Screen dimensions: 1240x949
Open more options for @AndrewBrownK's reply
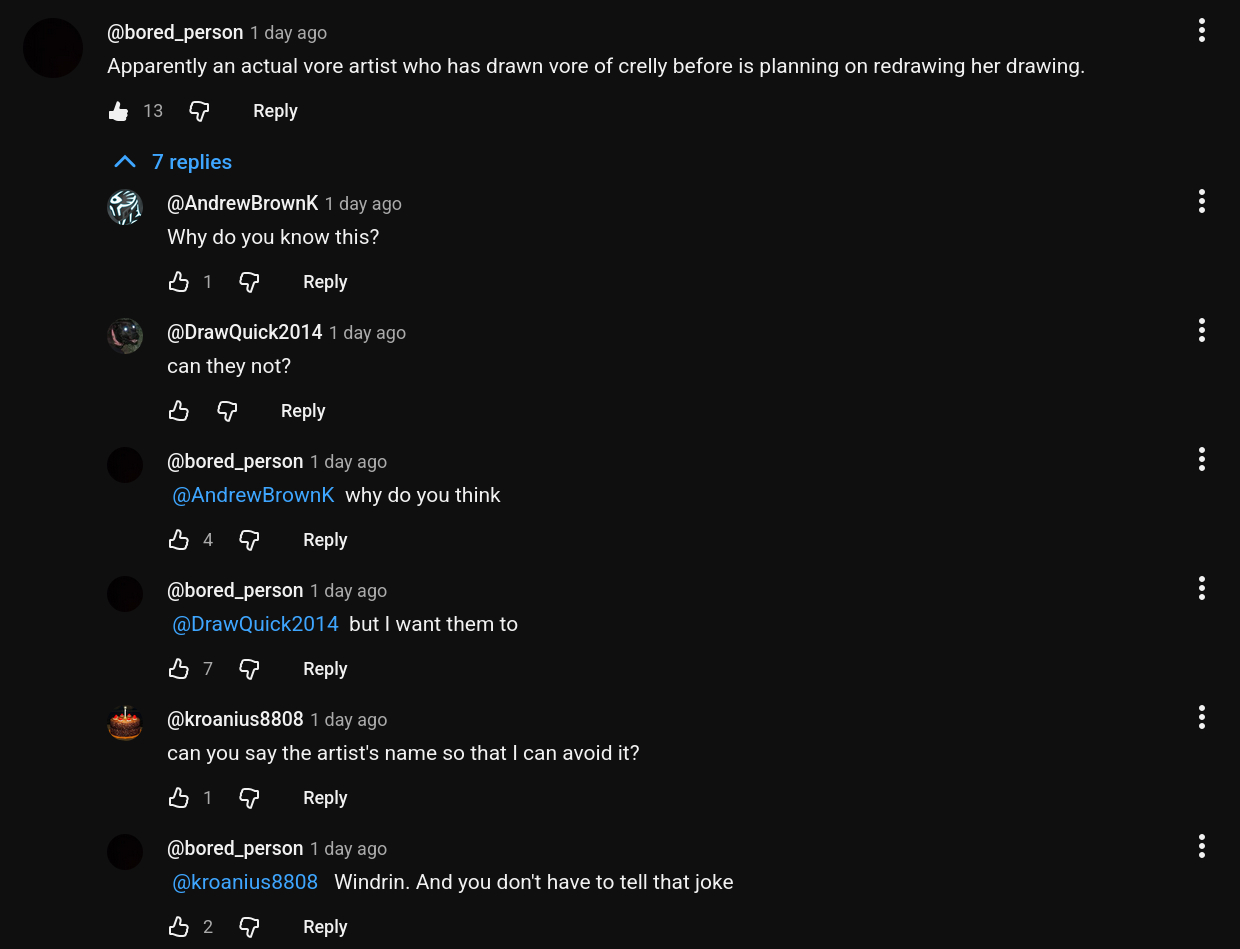(1201, 202)
